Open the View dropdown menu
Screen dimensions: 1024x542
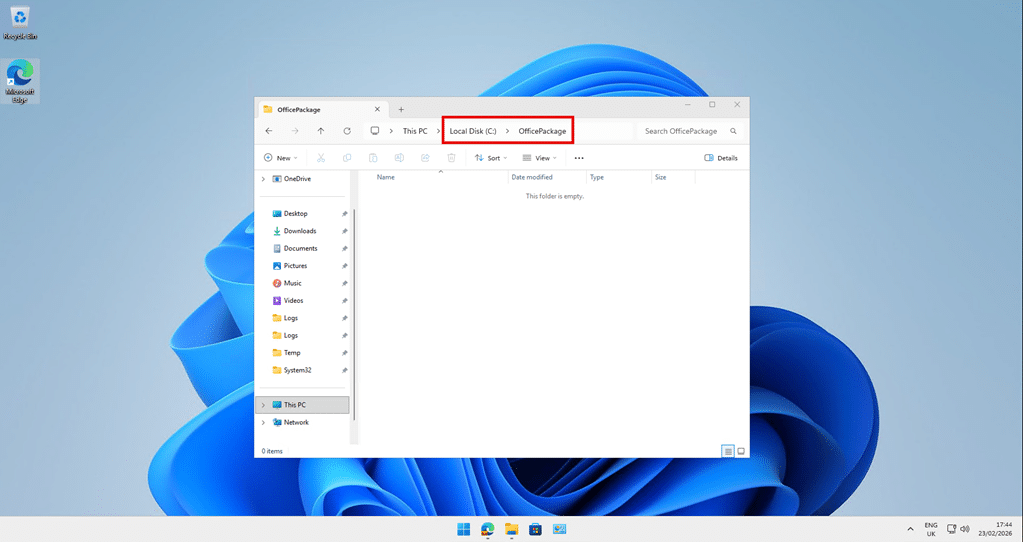[x=539, y=158]
